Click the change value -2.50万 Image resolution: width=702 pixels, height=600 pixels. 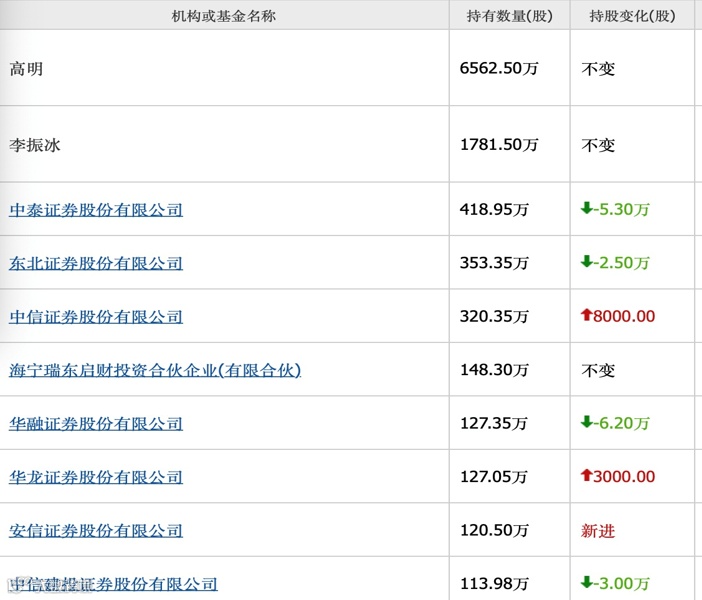[622, 262]
